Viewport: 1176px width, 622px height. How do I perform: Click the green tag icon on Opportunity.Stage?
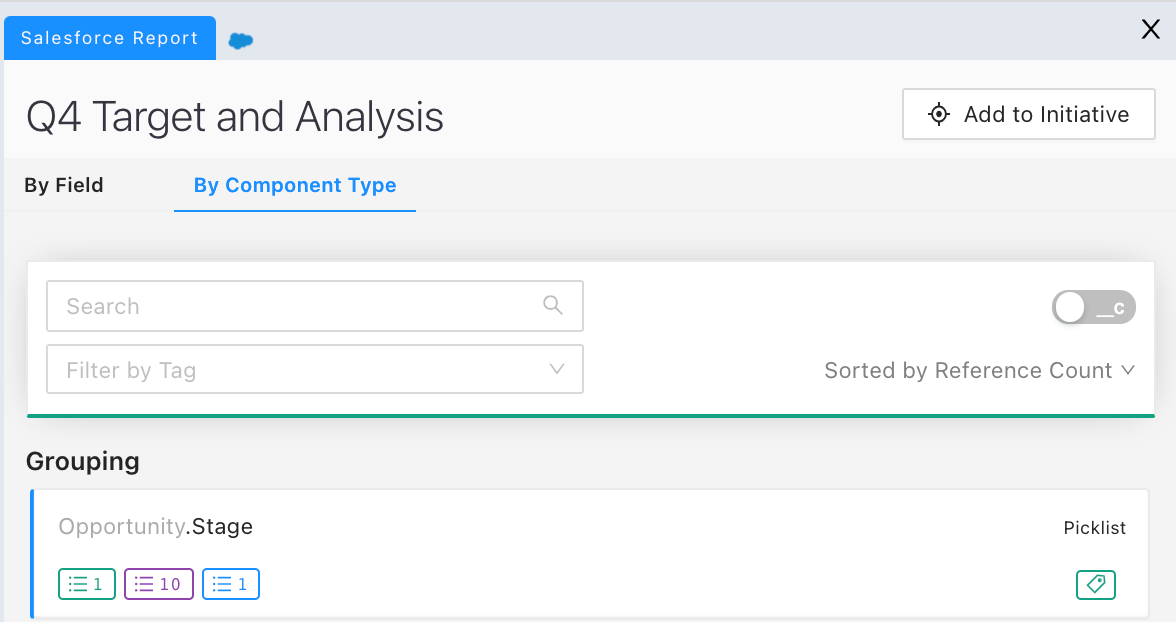(1096, 584)
